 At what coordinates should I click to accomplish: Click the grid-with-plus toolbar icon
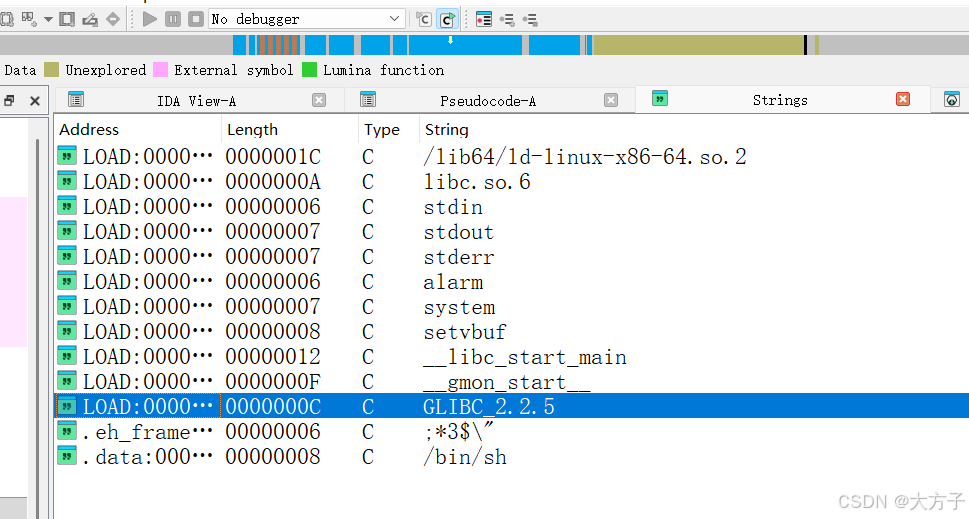click(28, 19)
